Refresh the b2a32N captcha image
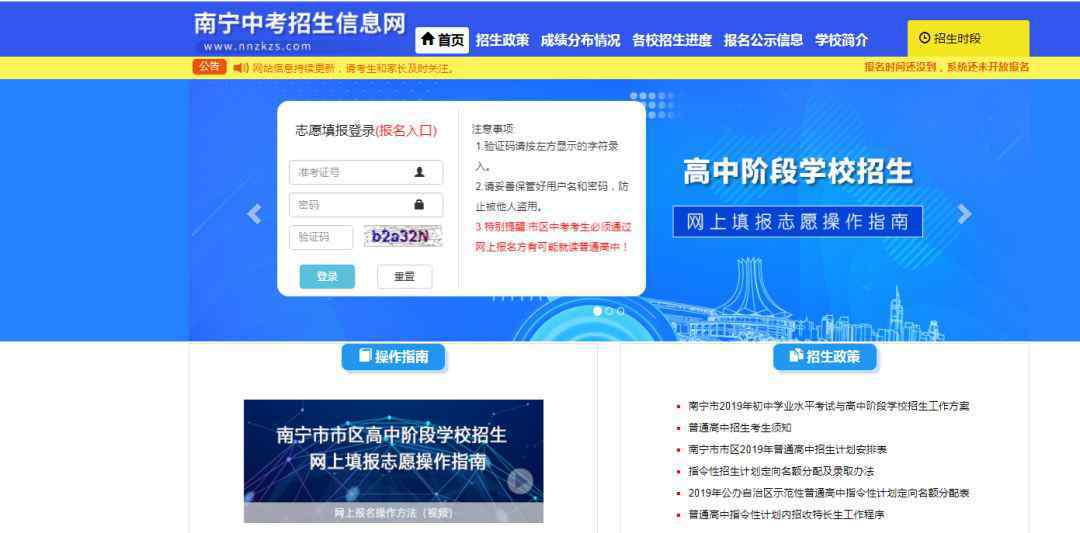The image size is (1080, 533). tap(403, 237)
